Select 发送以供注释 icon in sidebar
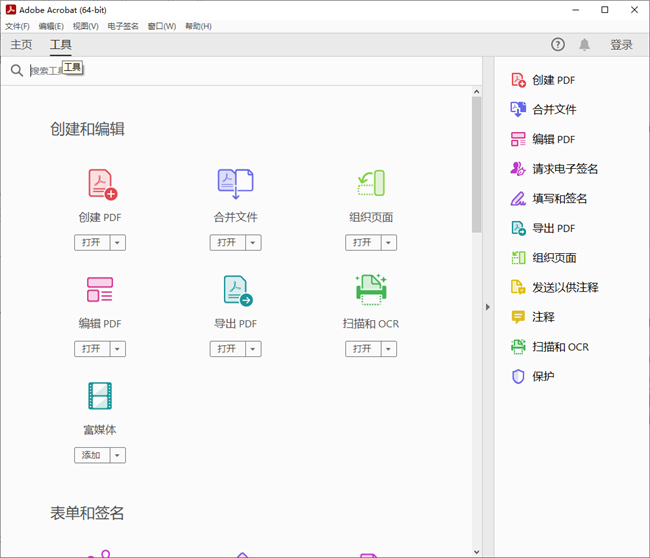The width and height of the screenshot is (650, 558). tap(518, 287)
